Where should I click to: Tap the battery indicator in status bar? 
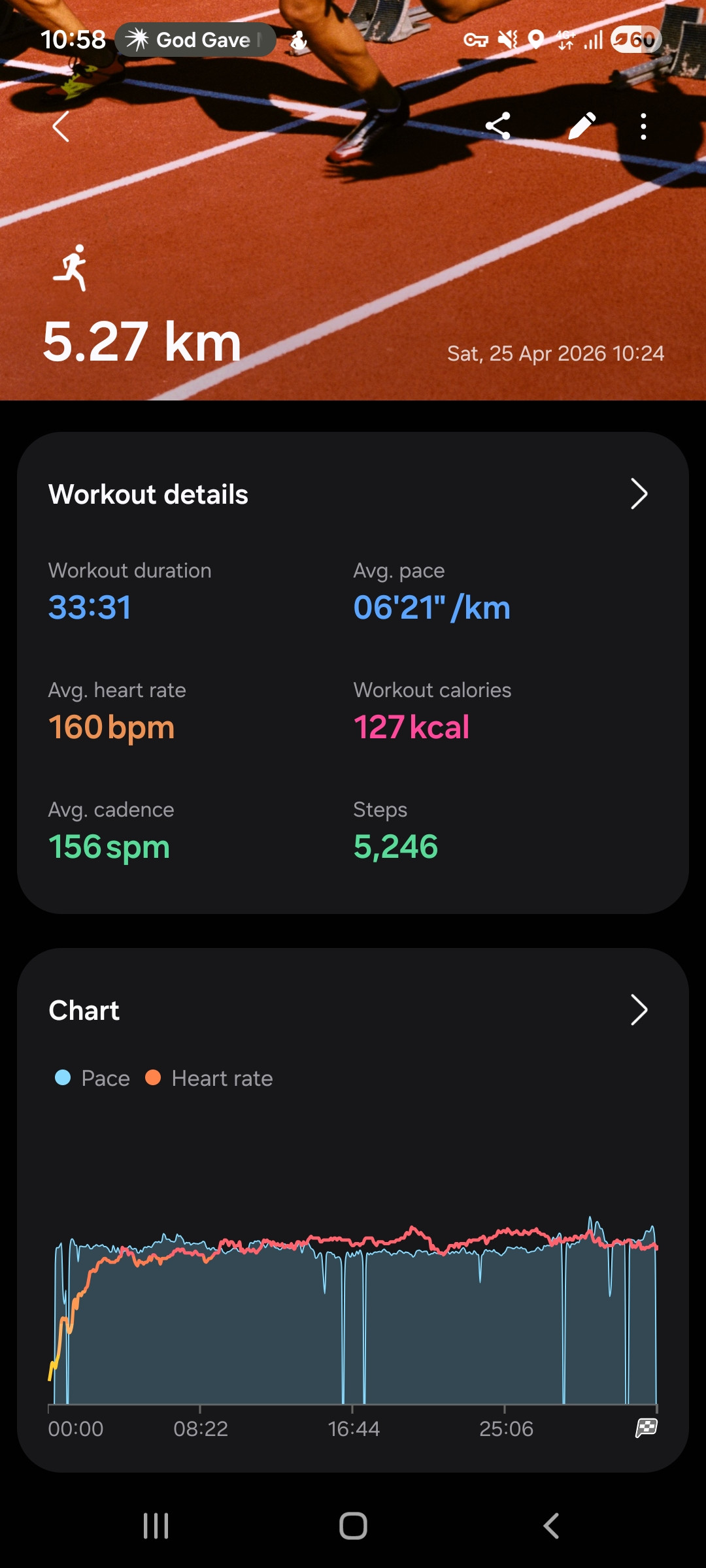tap(636, 40)
